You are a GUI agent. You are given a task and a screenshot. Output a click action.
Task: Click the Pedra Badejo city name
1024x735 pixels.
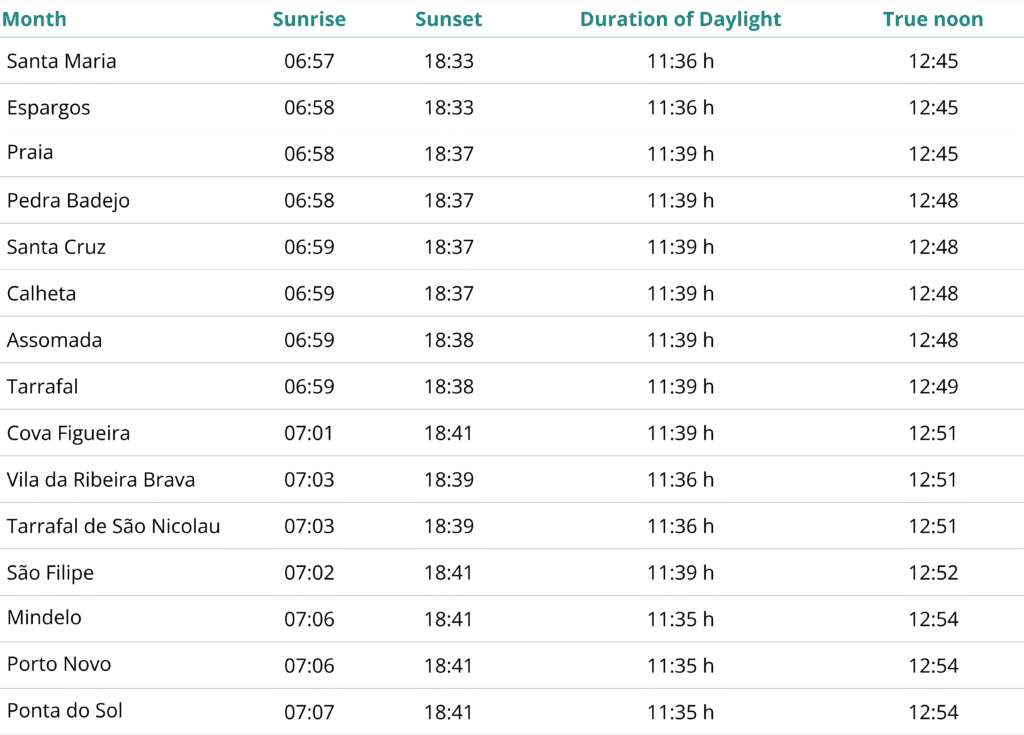tap(68, 200)
